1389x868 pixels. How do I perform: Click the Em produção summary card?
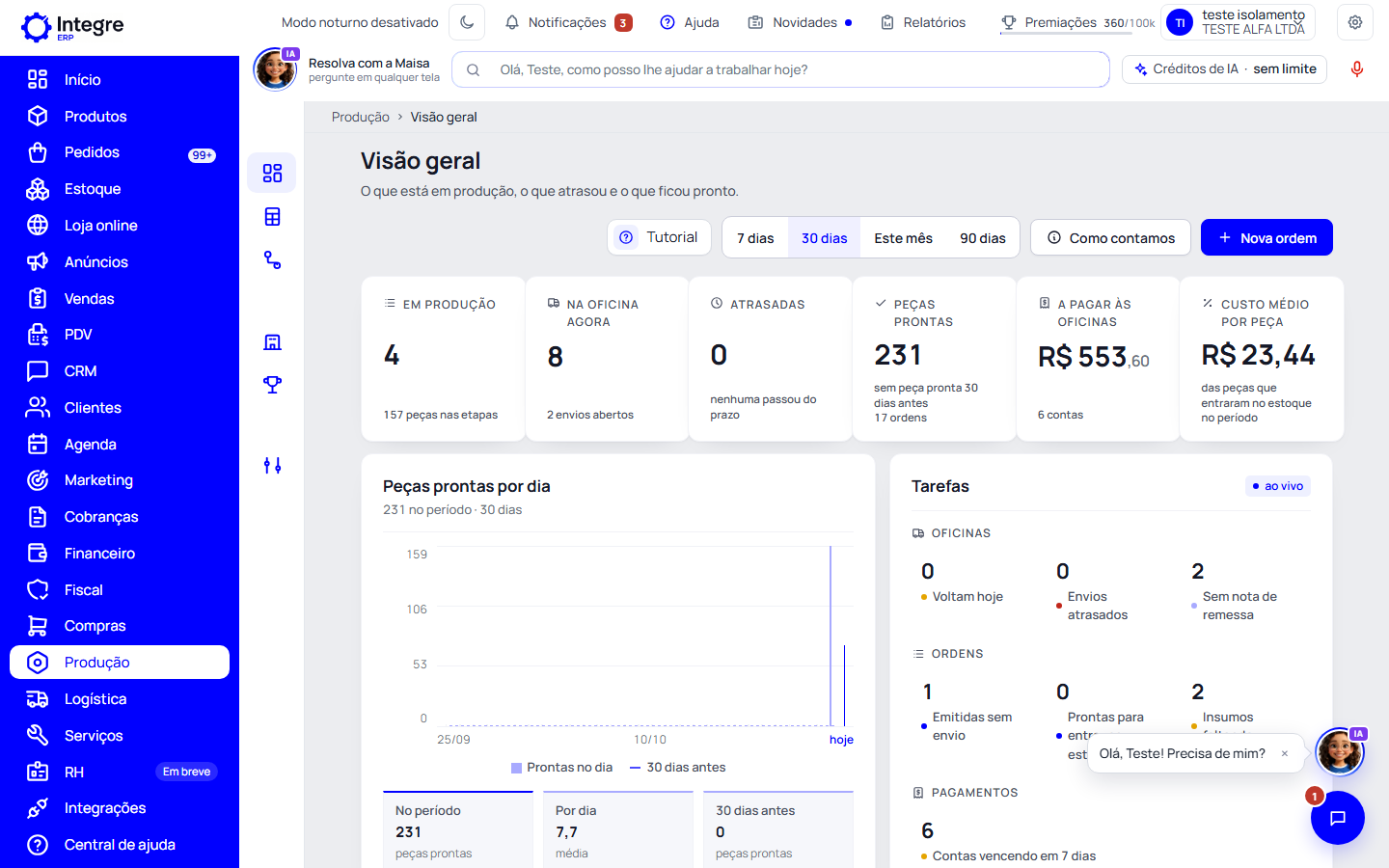(x=443, y=359)
